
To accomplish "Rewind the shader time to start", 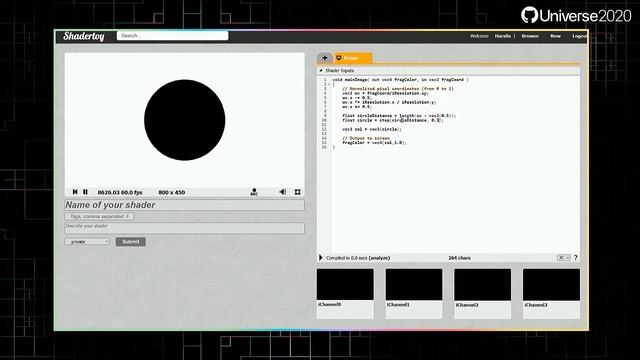I will pyautogui.click(x=75, y=192).
